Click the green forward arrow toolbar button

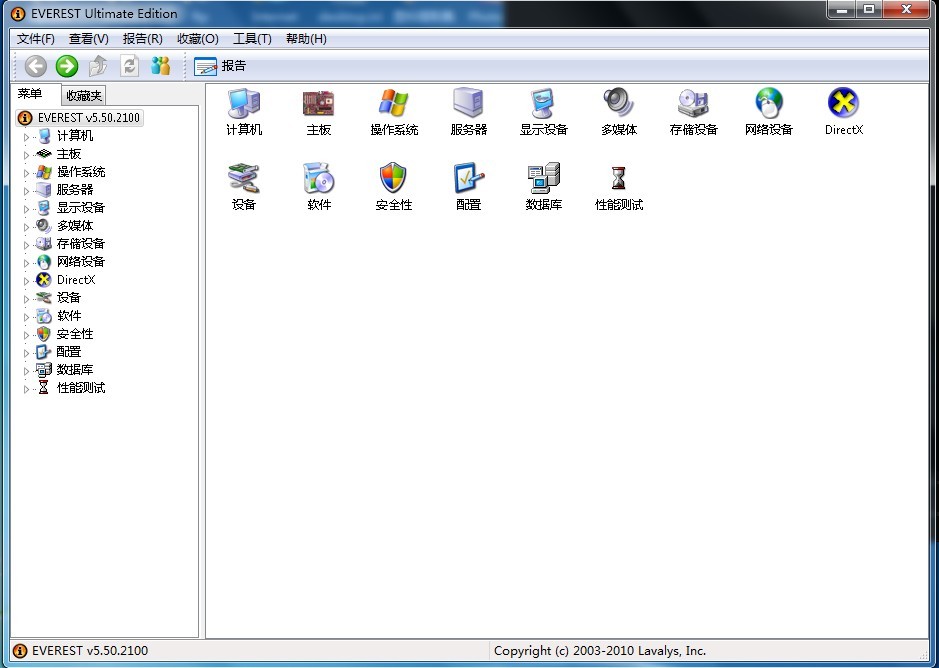67,66
